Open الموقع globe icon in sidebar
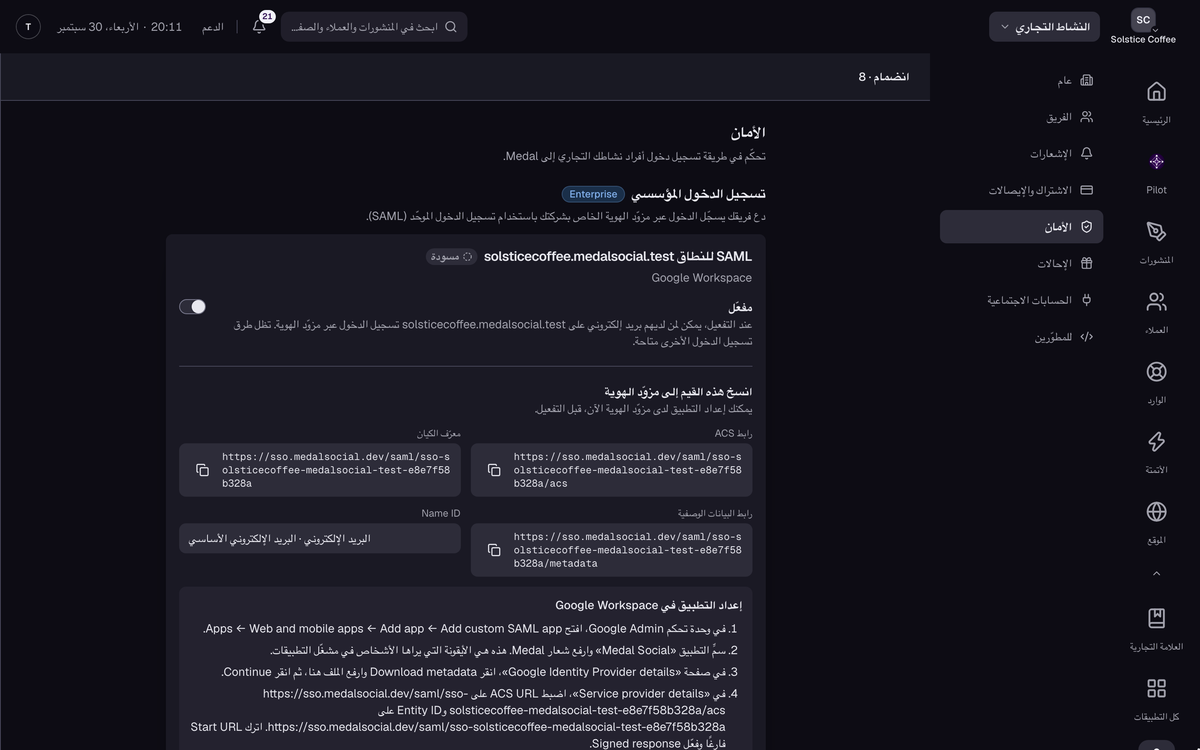Viewport: 1200px width, 750px height. (x=1156, y=511)
